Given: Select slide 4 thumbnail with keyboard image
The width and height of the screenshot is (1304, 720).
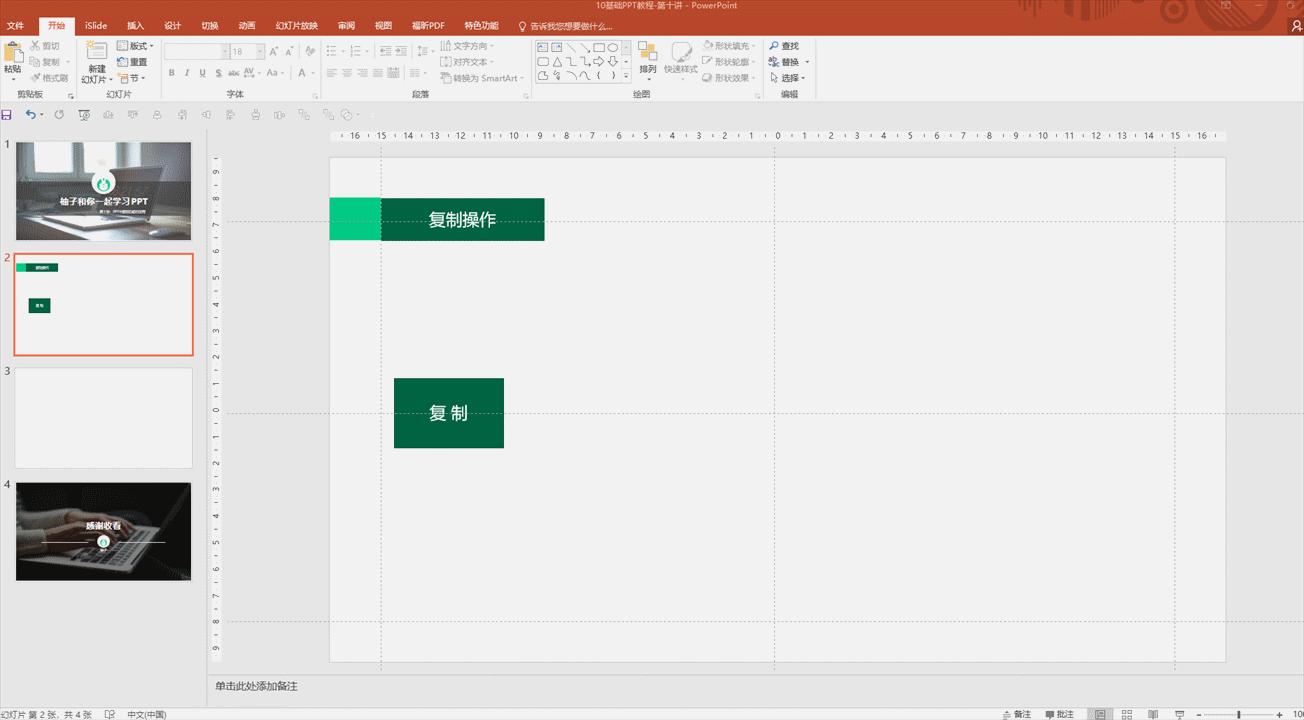Looking at the screenshot, I should 103,531.
